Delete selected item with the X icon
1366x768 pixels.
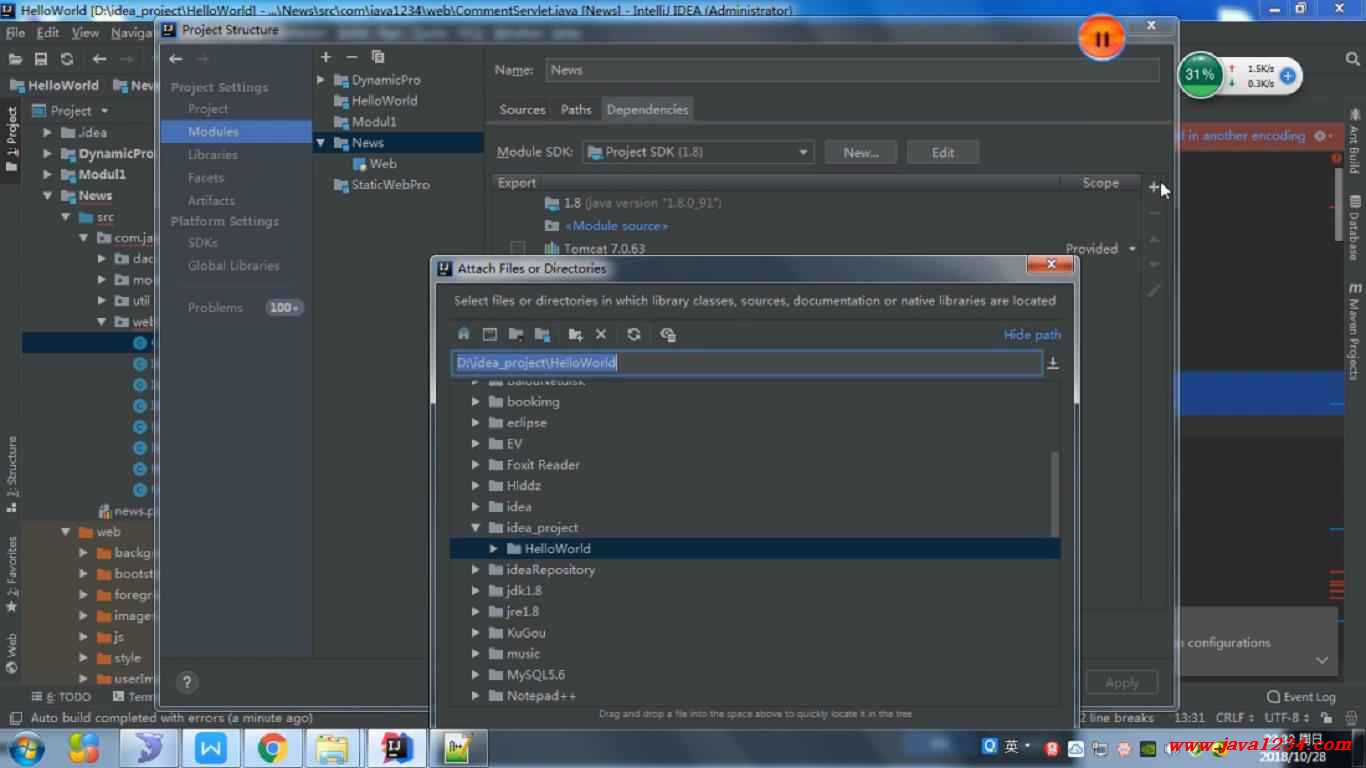tap(601, 334)
